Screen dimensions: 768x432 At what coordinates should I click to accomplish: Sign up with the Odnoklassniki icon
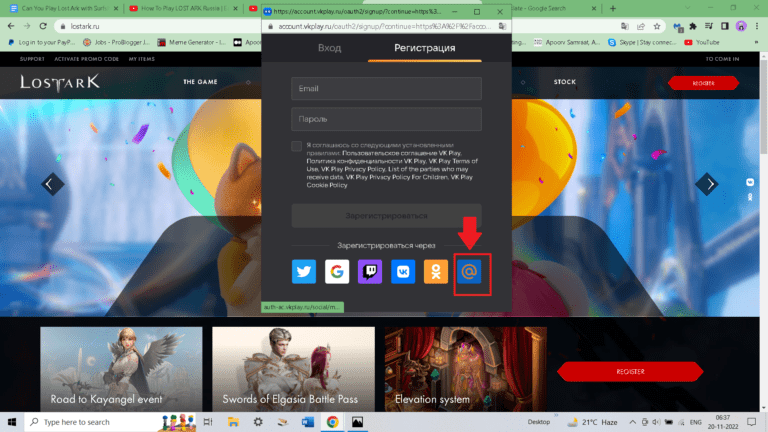tap(436, 271)
